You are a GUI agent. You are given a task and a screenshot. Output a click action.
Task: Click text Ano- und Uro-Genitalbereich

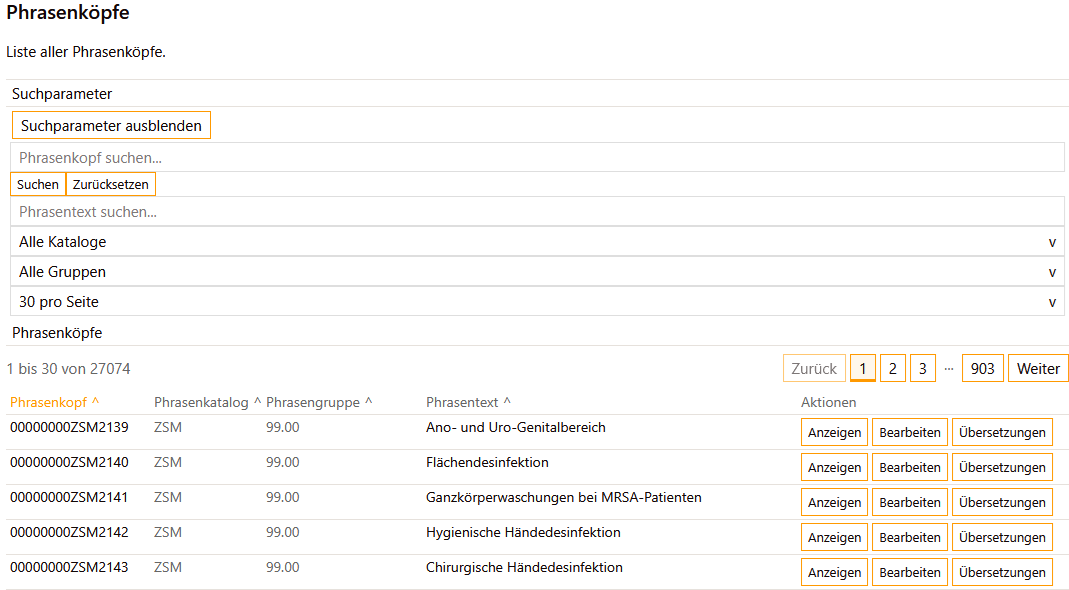point(515,428)
